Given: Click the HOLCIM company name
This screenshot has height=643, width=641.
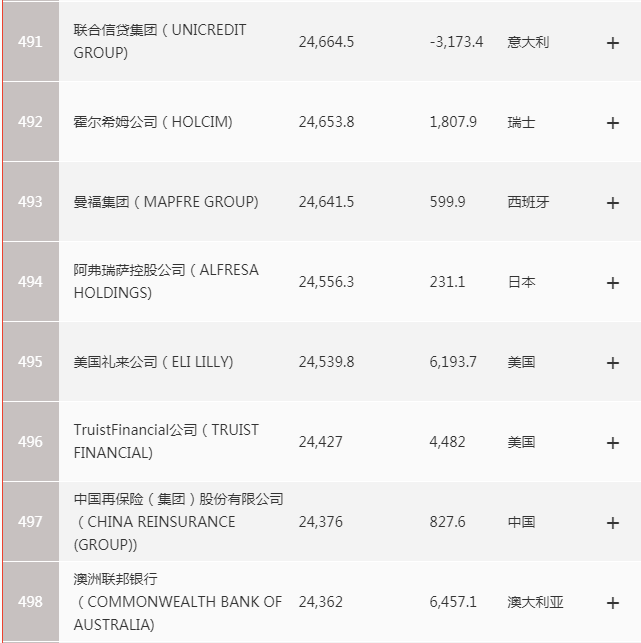Looking at the screenshot, I should 153,122.
